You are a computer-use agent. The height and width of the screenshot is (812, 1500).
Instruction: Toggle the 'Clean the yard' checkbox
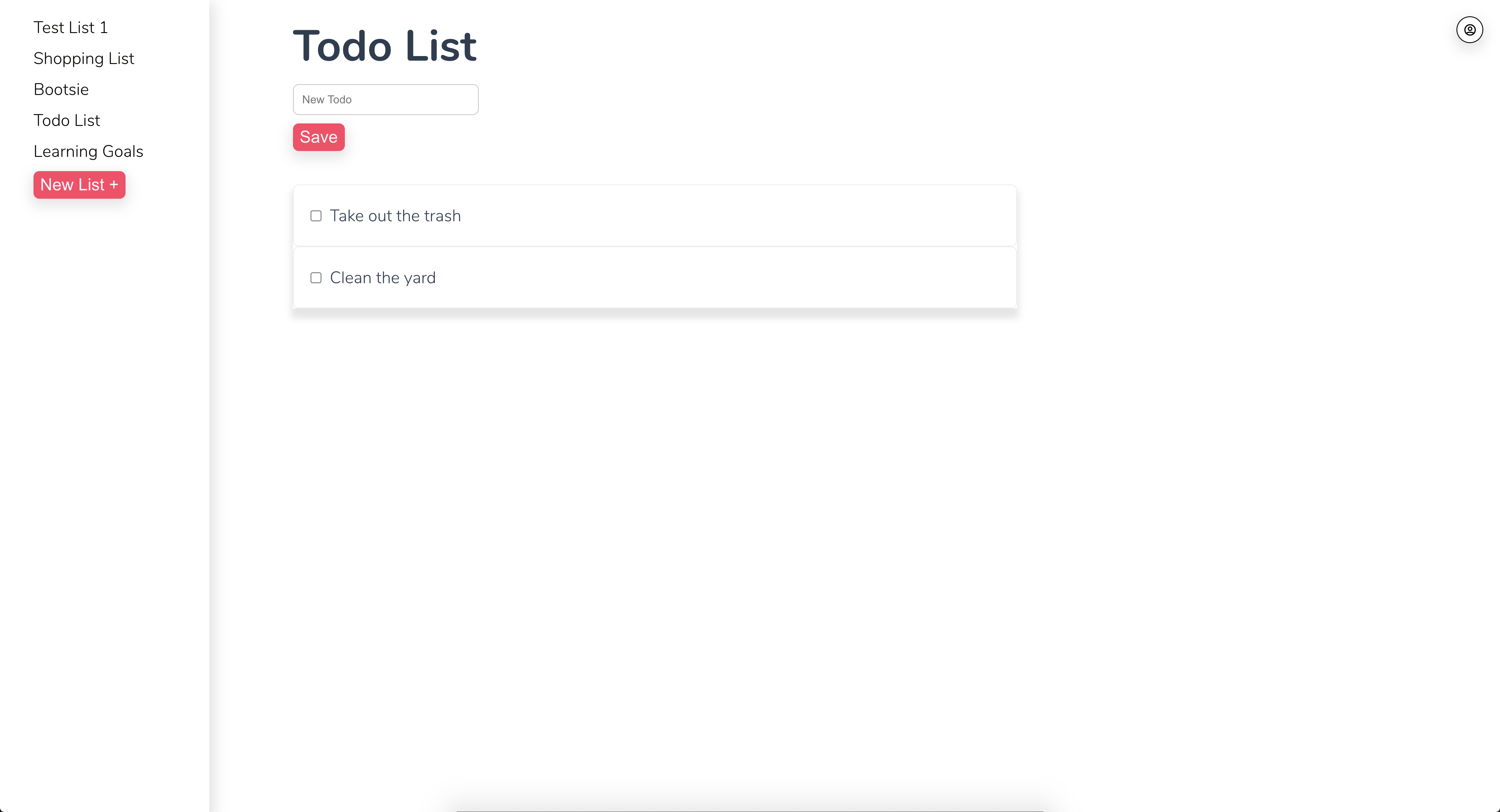pyautogui.click(x=316, y=277)
